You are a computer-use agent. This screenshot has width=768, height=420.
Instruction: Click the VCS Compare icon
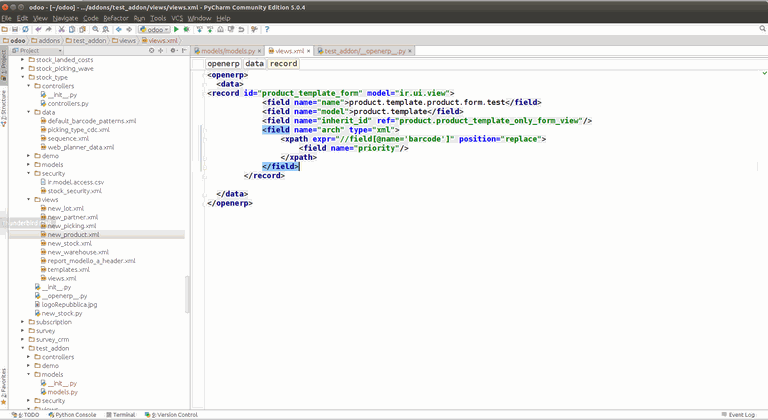pyautogui.click(x=220, y=29)
